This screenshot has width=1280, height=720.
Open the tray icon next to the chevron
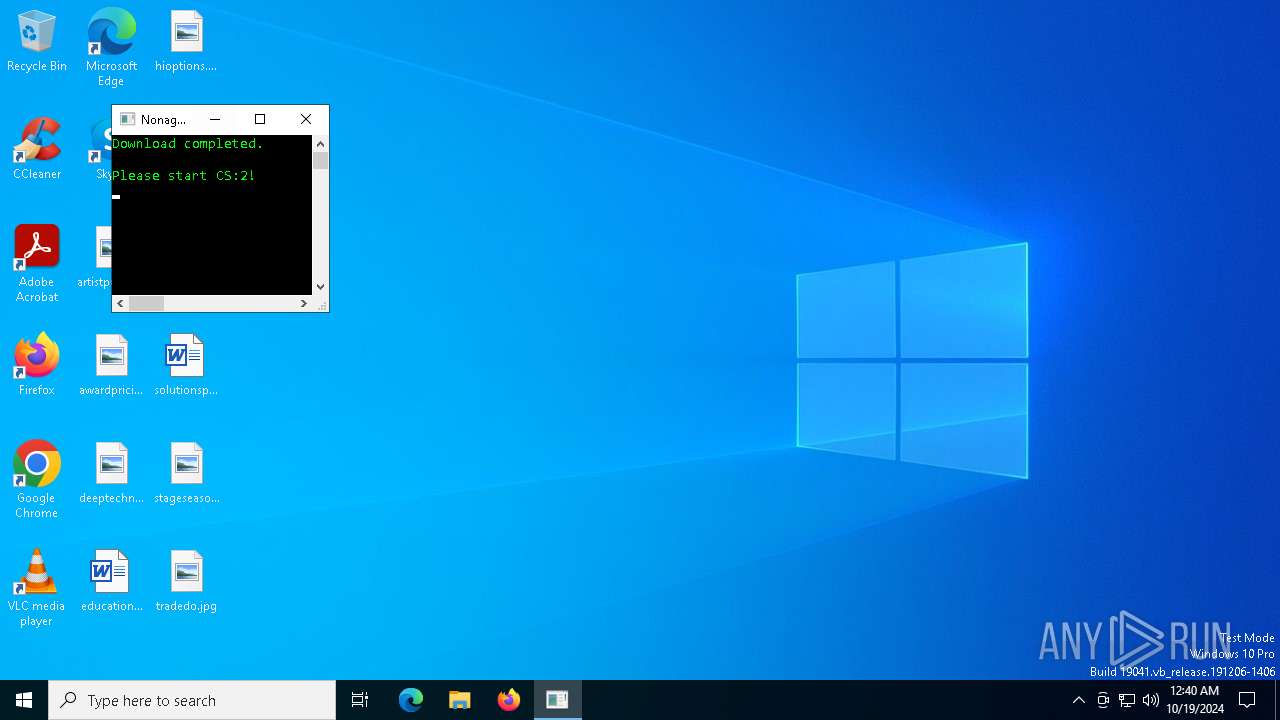tap(1103, 700)
